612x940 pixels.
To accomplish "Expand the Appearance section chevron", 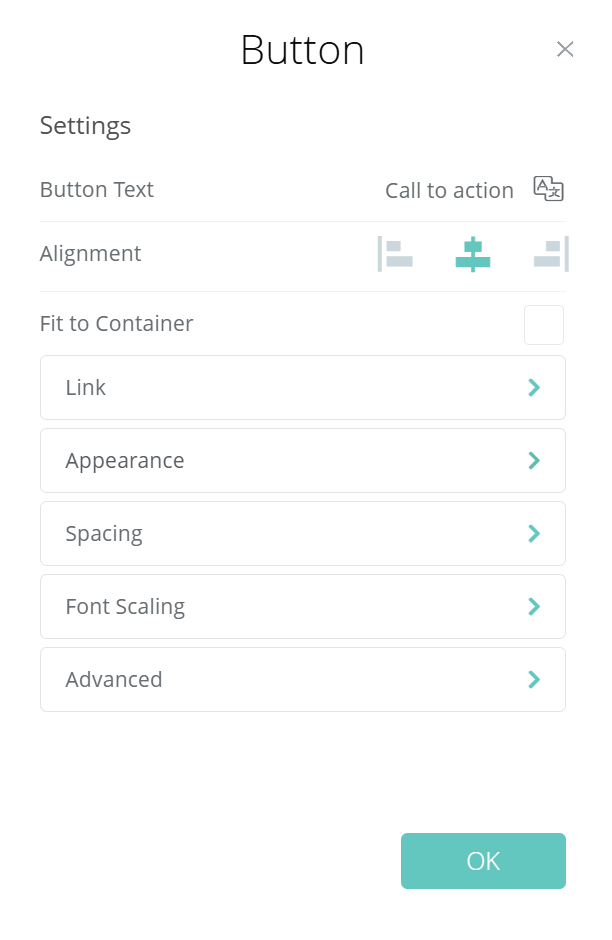I will pos(534,460).
